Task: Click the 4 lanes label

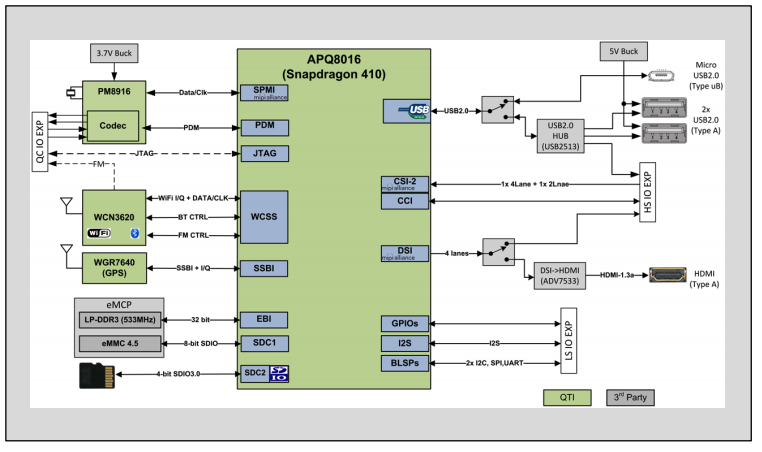Action: (457, 253)
